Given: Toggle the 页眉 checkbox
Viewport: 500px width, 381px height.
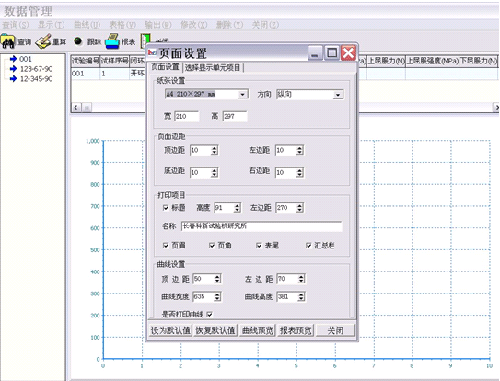Looking at the screenshot, I should click(x=166, y=245).
